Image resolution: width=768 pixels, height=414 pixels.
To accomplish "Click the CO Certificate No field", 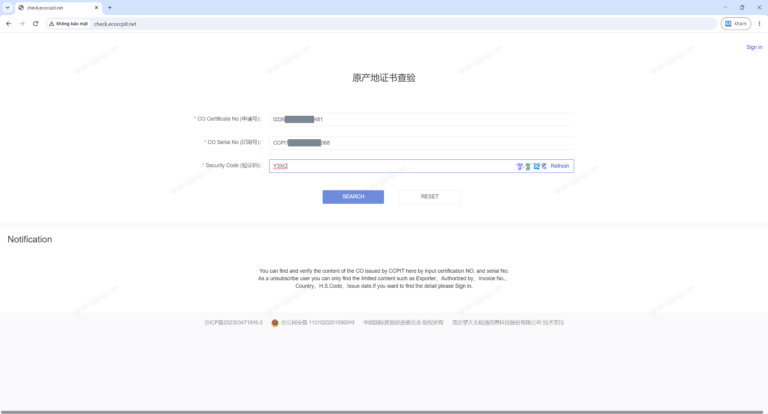I will [x=421, y=119].
